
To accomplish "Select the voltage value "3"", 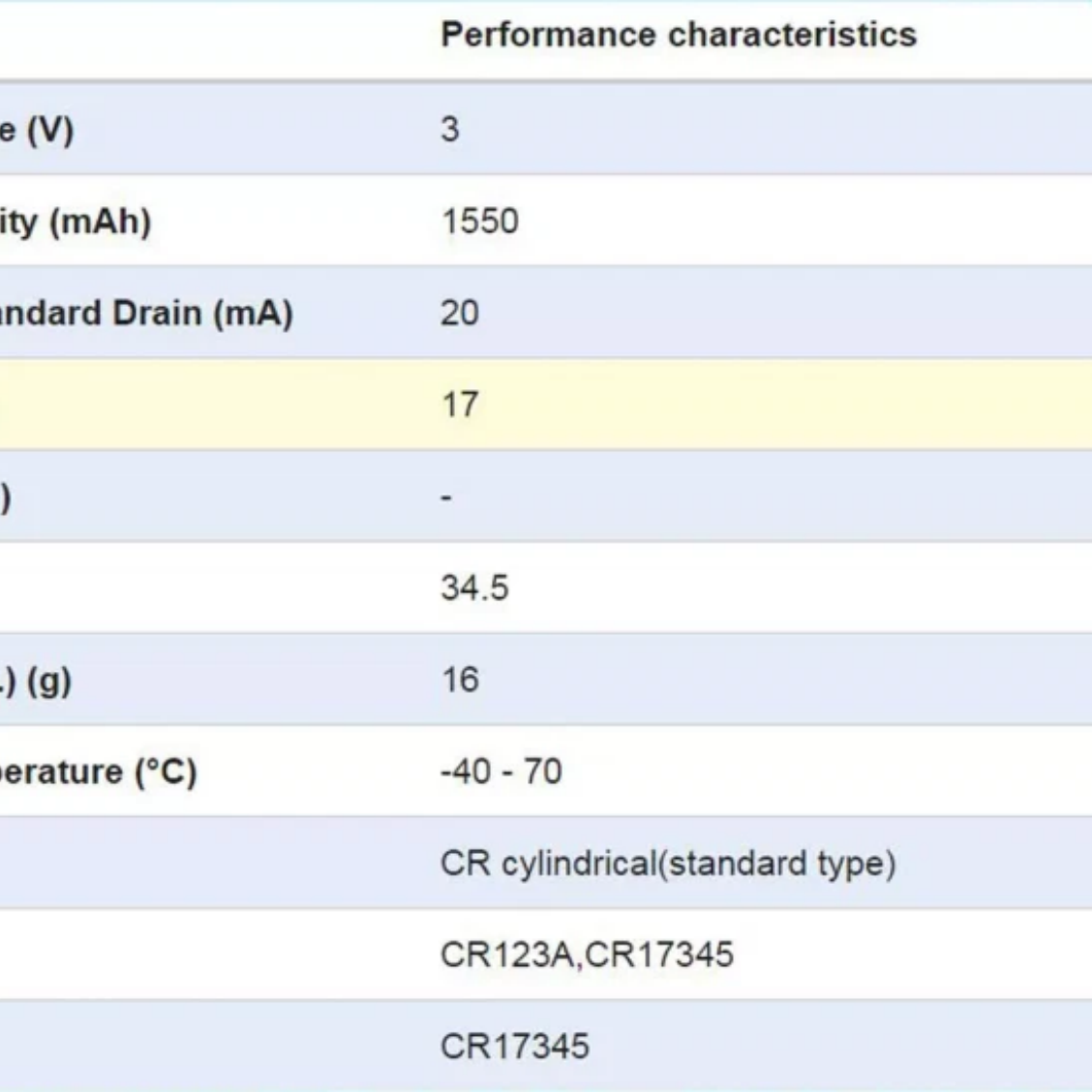I will click(x=450, y=129).
